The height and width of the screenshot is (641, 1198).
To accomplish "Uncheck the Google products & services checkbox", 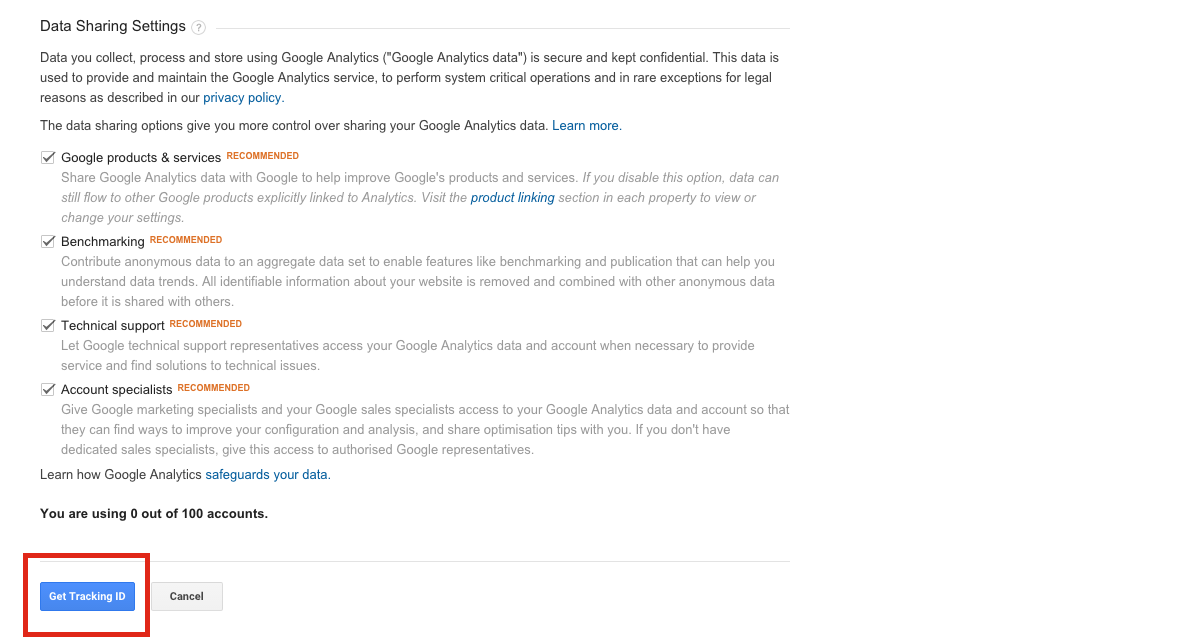I will (48, 157).
